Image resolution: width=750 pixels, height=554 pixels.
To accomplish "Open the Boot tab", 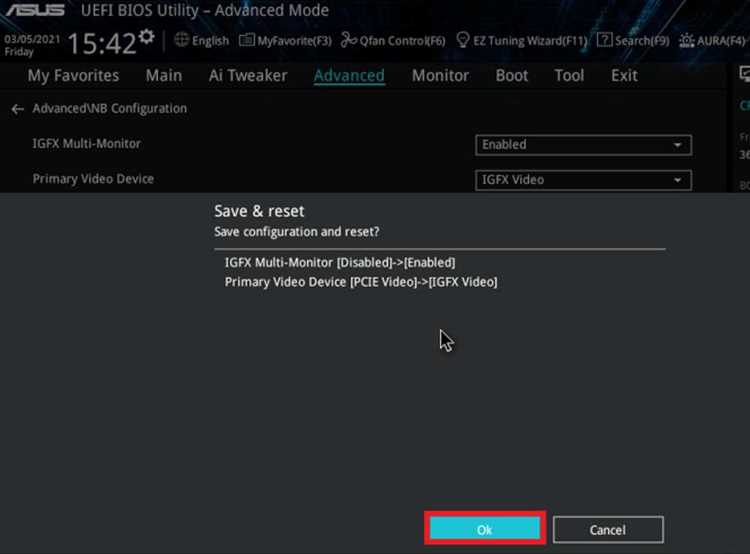I will click(511, 76).
